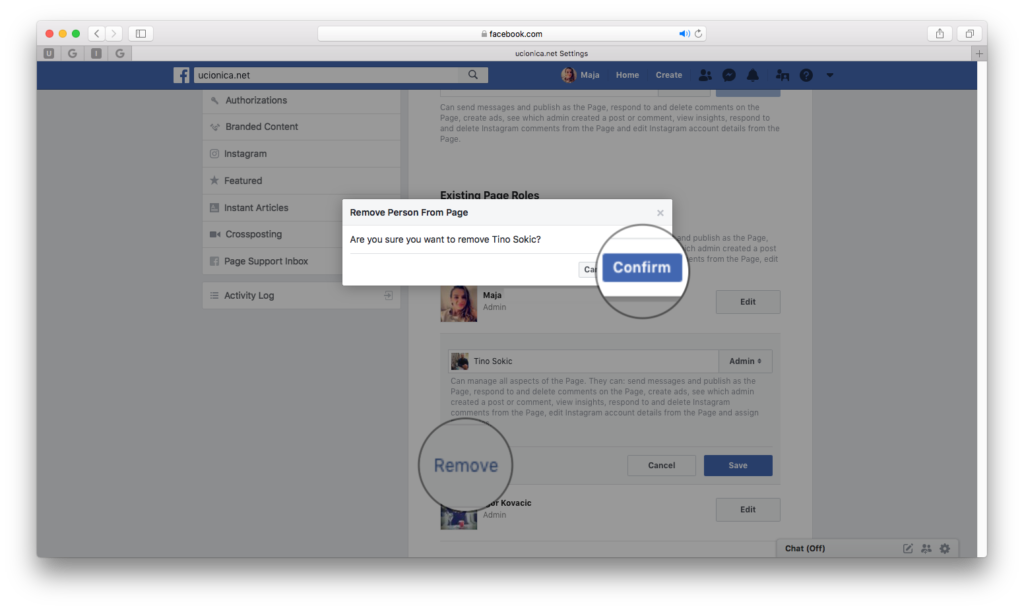Click the facebook.com address bar
The height and width of the screenshot is (610, 1024).
(x=512, y=33)
